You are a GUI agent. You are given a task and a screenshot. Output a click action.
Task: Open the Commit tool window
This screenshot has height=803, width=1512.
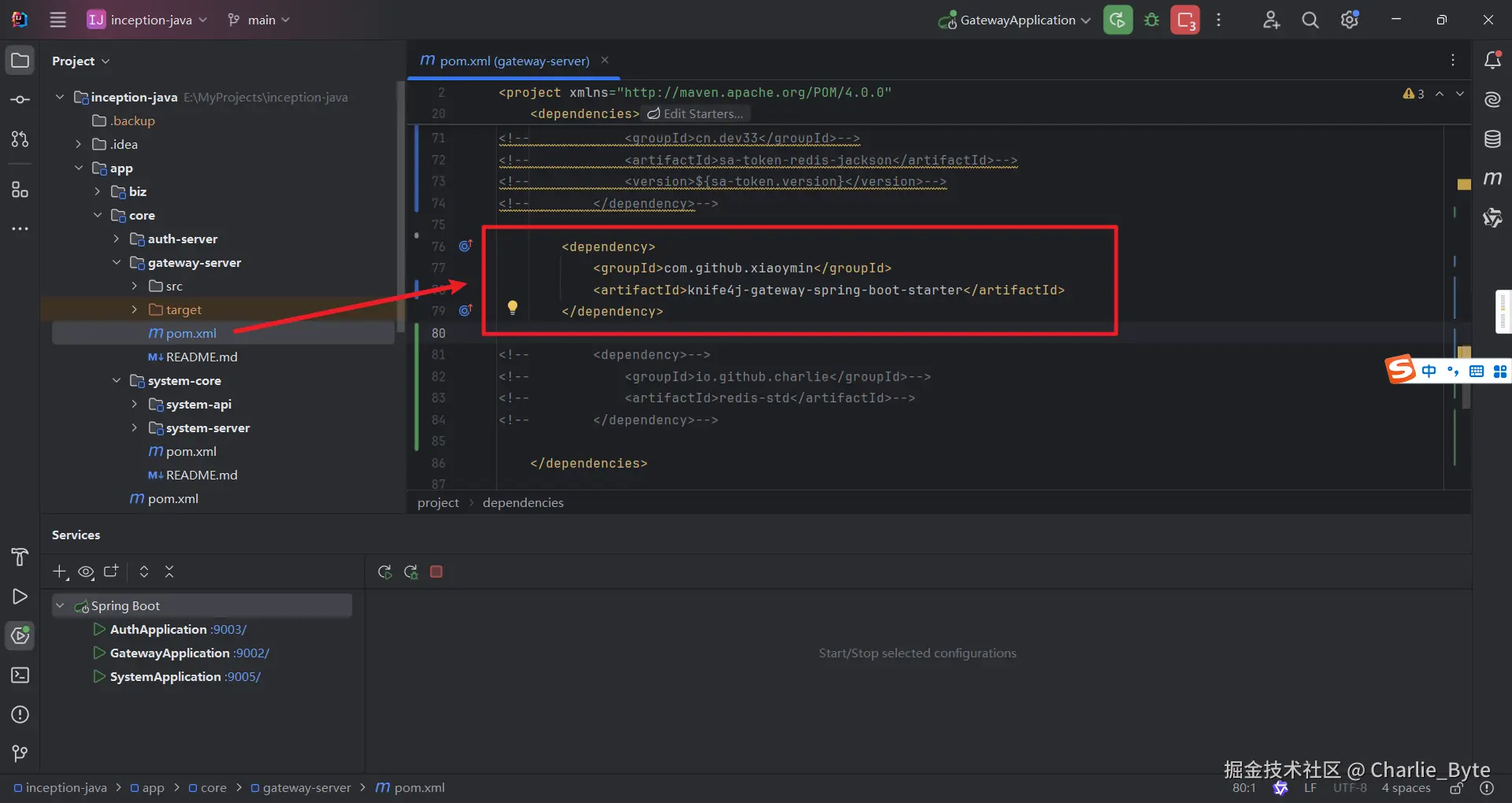click(x=20, y=100)
